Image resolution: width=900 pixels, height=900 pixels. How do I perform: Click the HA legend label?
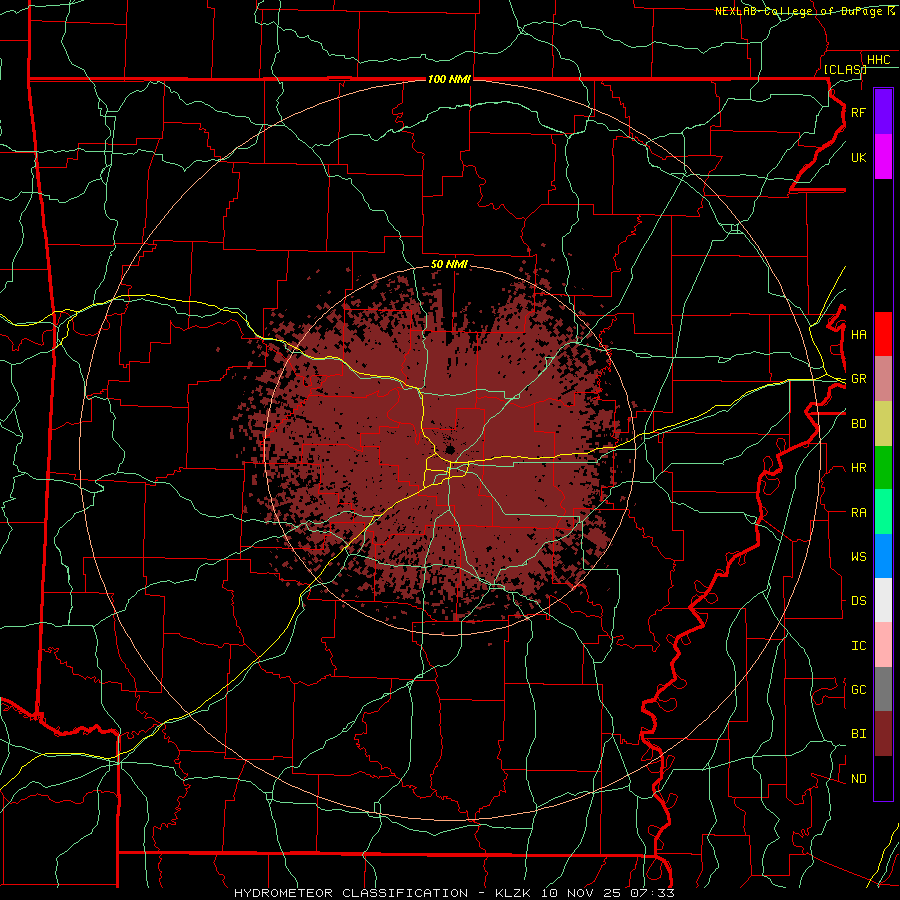(x=859, y=335)
